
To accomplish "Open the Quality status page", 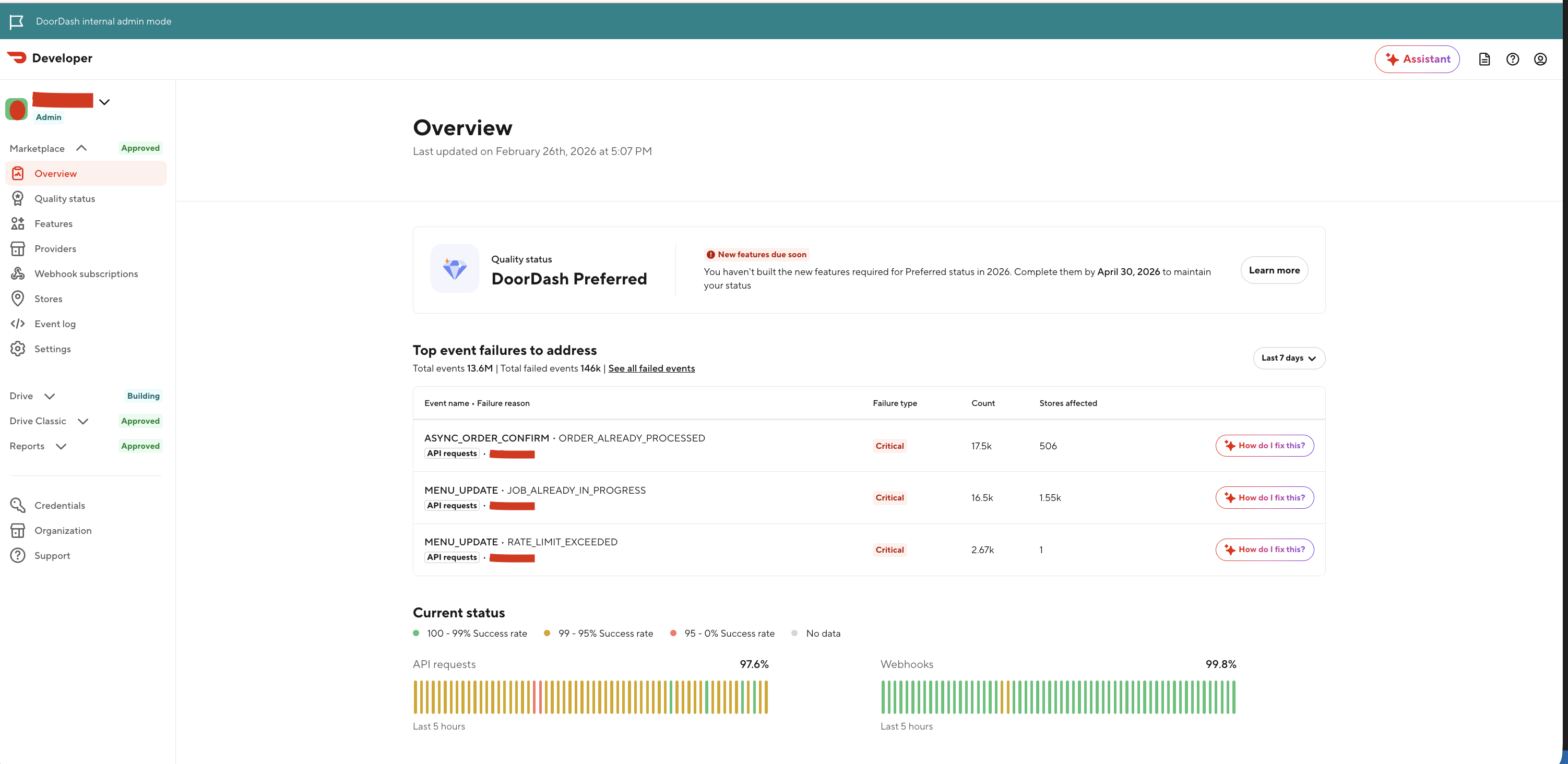I will point(65,198).
